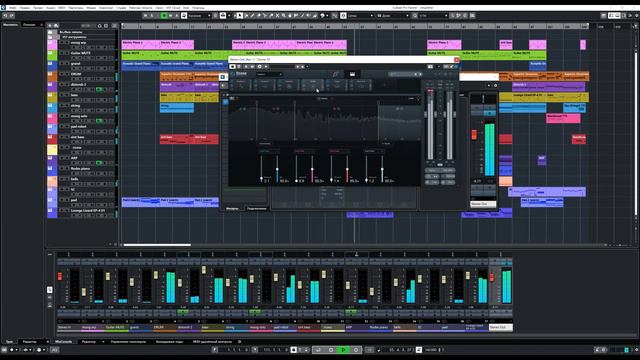Image resolution: width=640 pixels, height=360 pixels.
Task: Click Record in the transport bar
Action: pyautogui.click(x=356, y=350)
